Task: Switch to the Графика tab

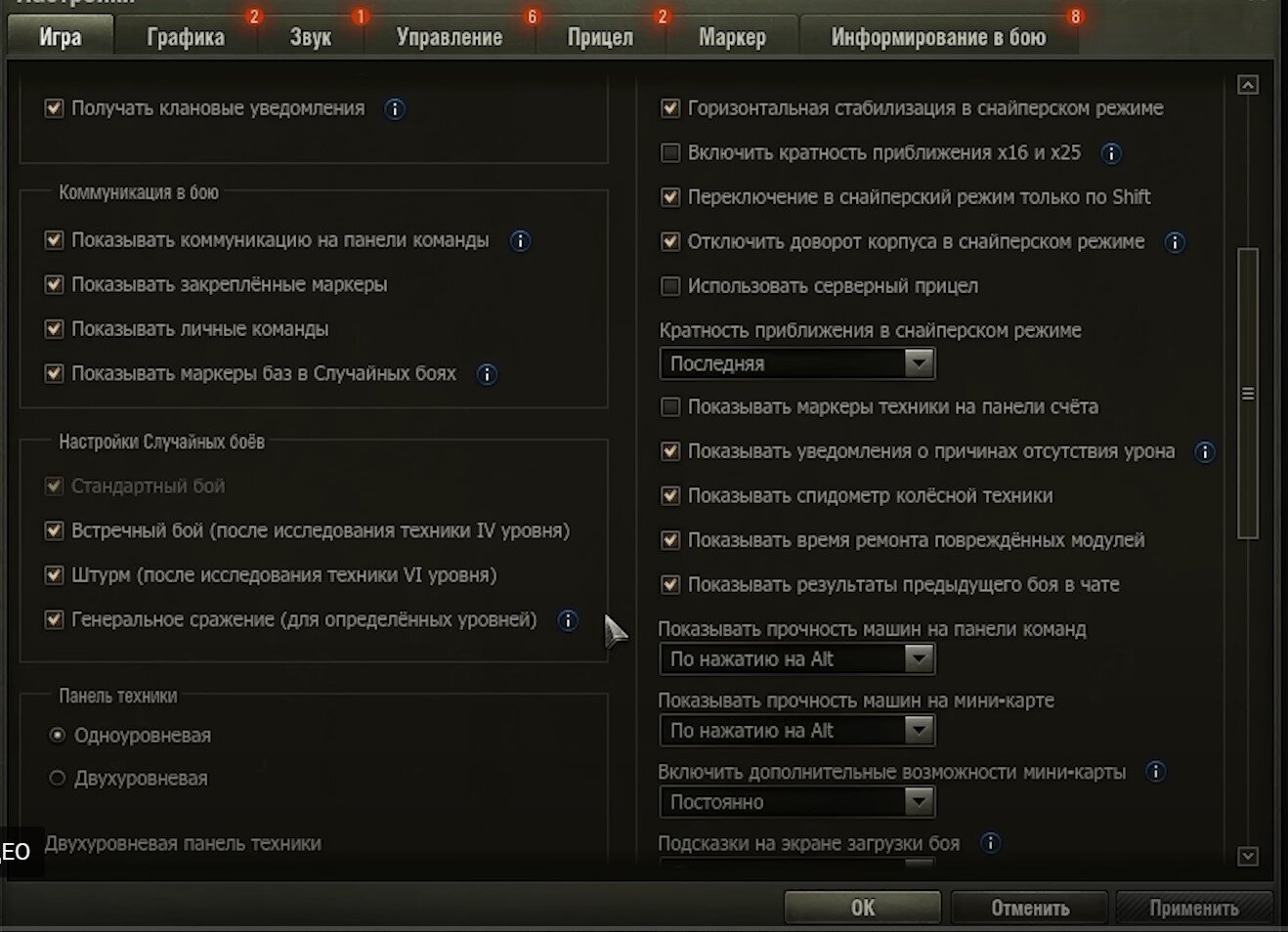Action: [186, 37]
